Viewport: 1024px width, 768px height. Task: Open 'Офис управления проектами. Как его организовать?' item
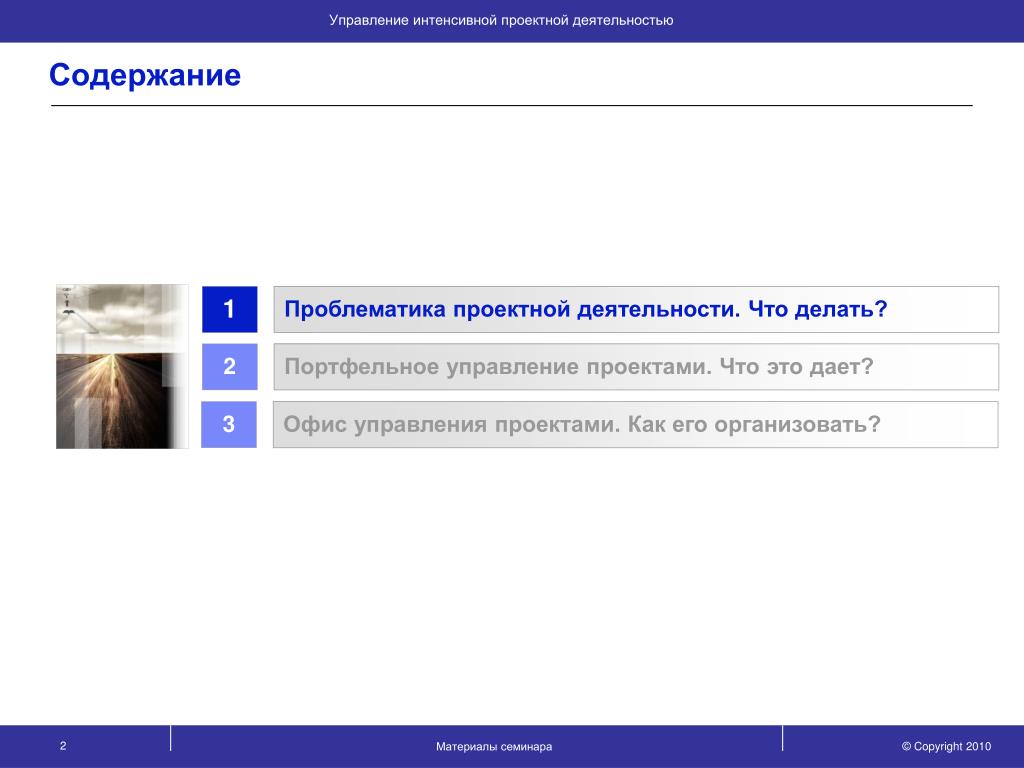(635, 424)
